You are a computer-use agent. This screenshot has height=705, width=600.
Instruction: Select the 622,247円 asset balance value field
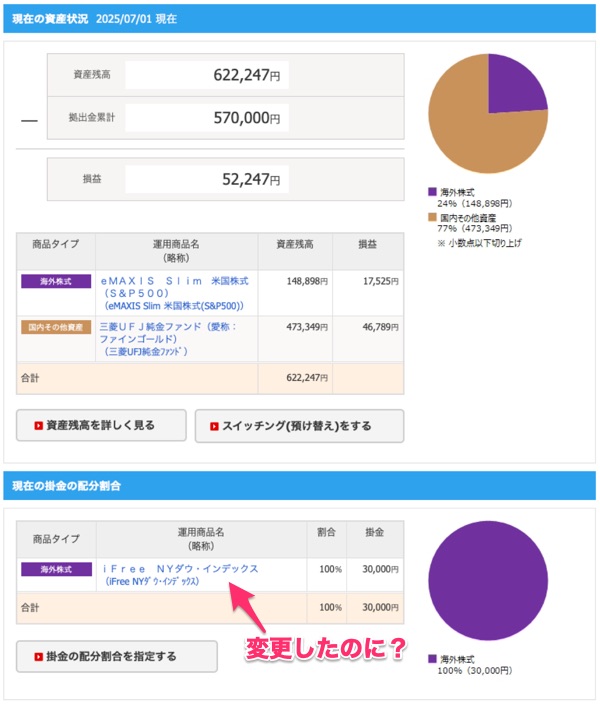pyautogui.click(x=207, y=75)
